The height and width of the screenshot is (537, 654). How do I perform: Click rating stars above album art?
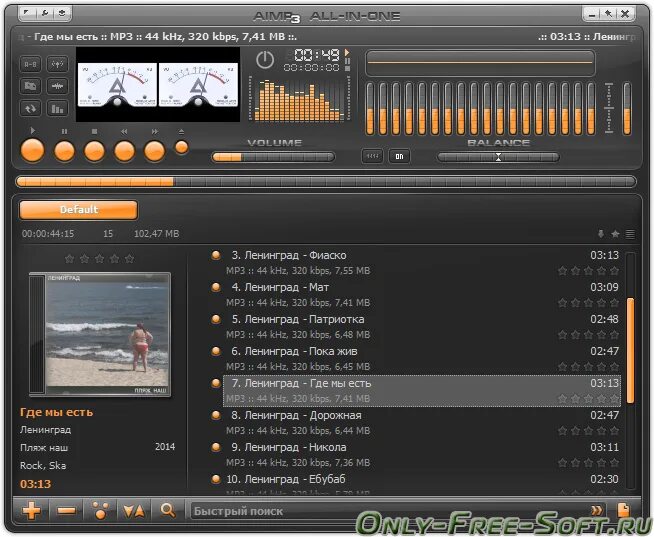click(100, 259)
